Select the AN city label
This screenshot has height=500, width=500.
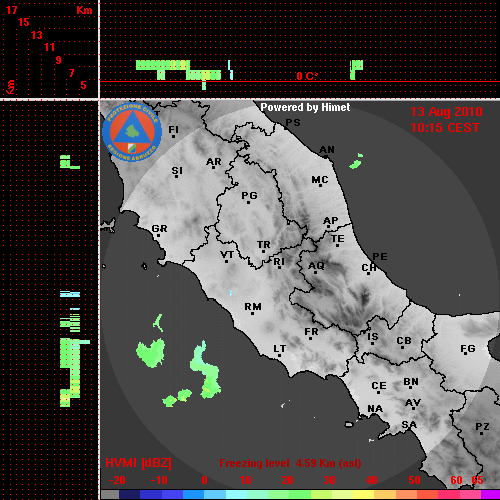pos(327,150)
